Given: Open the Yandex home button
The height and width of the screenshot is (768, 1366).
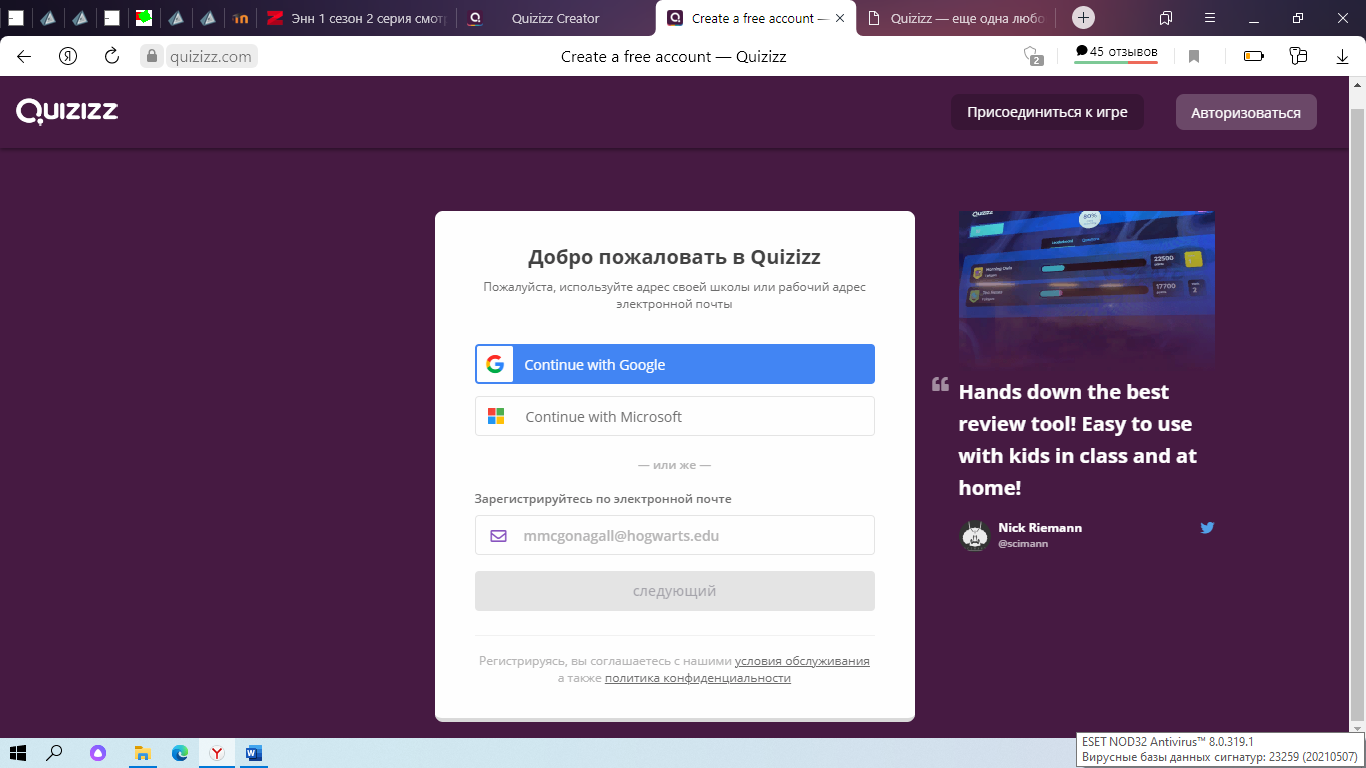Looking at the screenshot, I should pyautogui.click(x=68, y=56).
